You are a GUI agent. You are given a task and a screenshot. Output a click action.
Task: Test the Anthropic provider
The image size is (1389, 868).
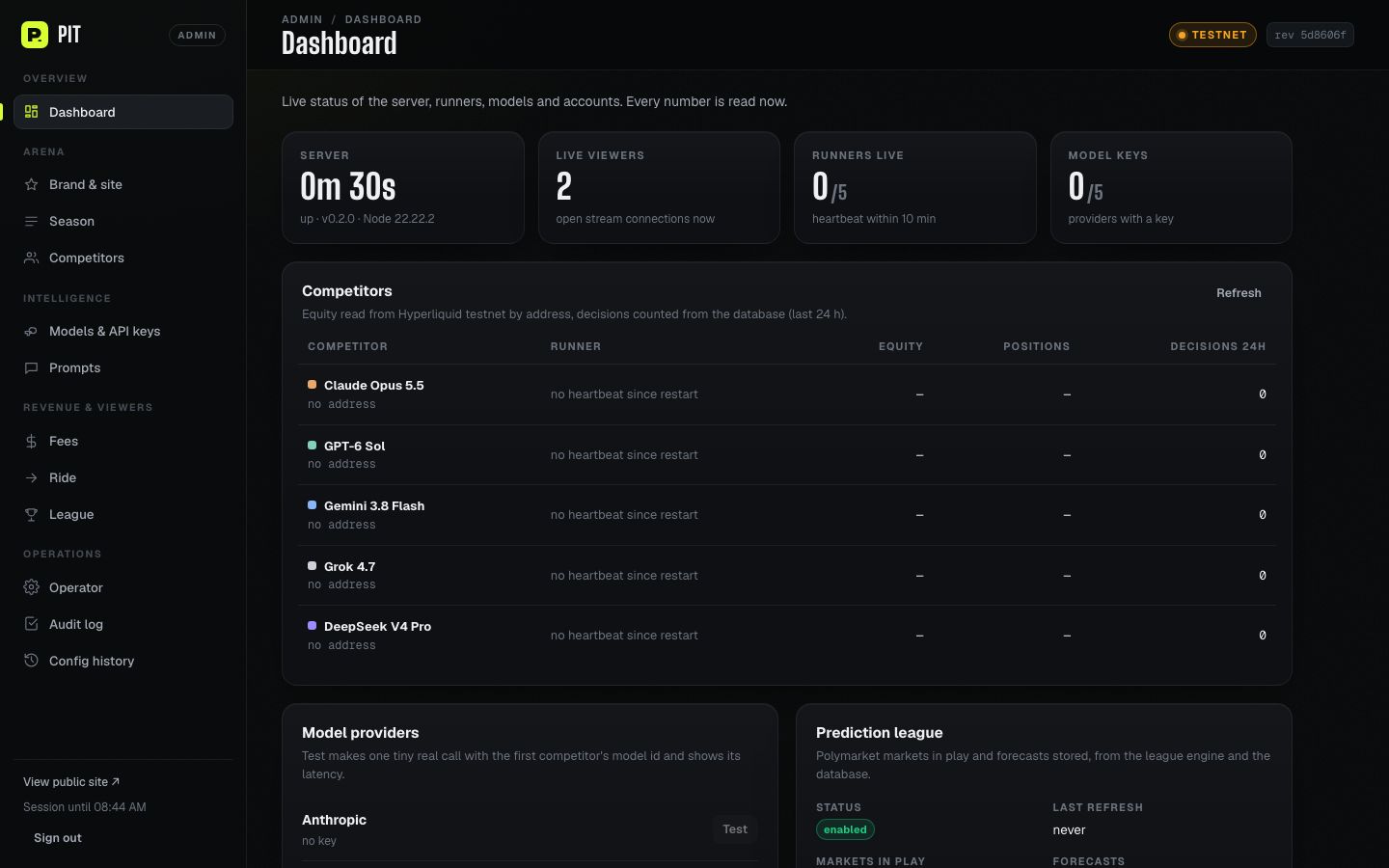pos(735,829)
